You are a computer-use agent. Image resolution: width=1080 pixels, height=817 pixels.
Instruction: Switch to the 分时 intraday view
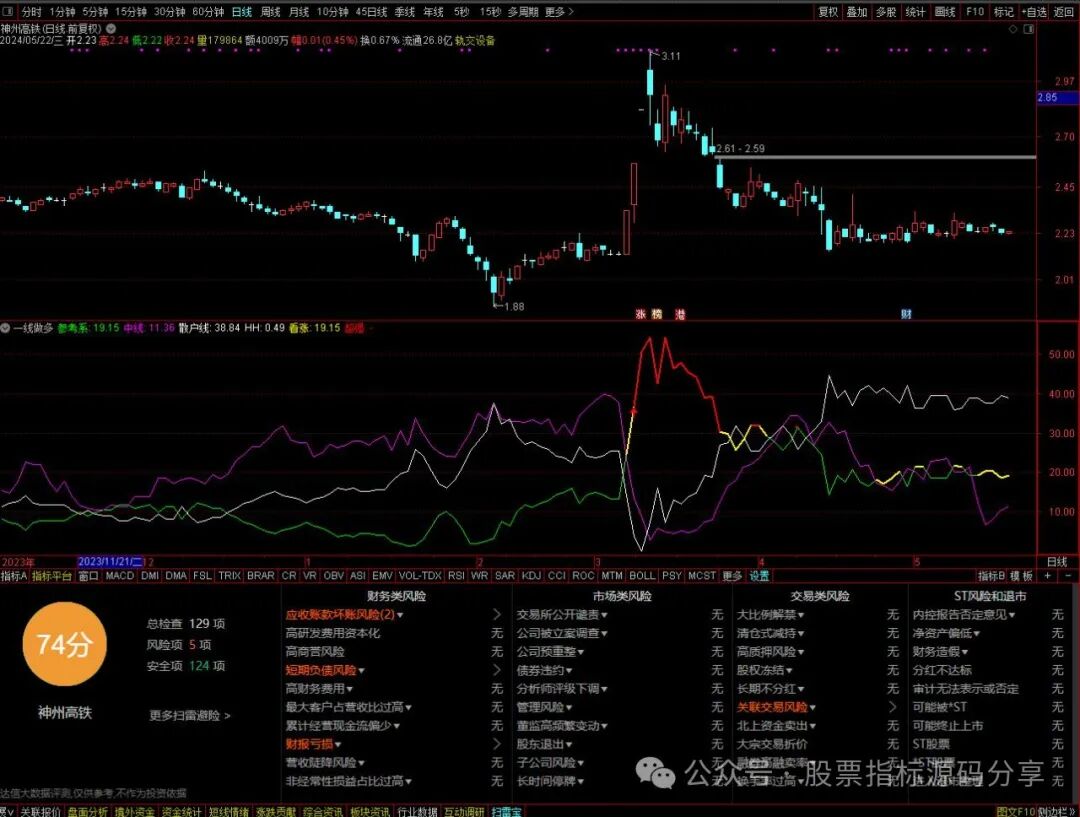pyautogui.click(x=32, y=12)
